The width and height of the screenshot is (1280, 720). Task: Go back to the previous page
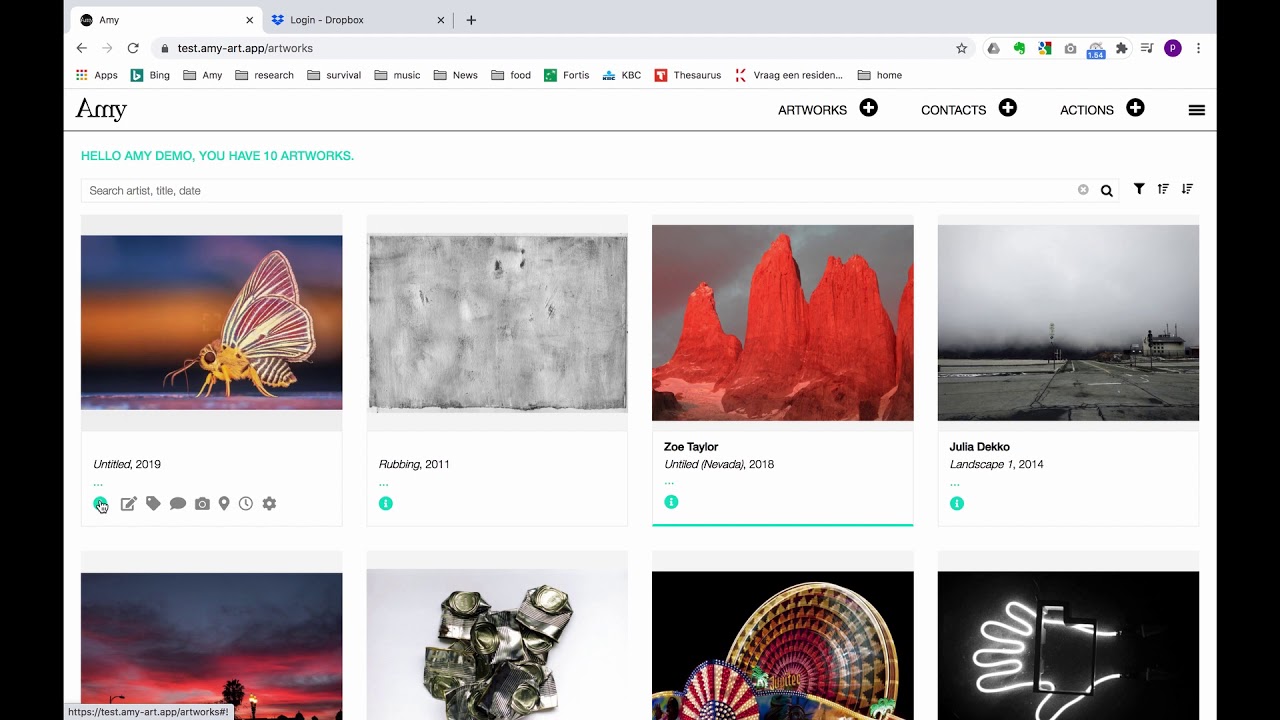[x=82, y=48]
